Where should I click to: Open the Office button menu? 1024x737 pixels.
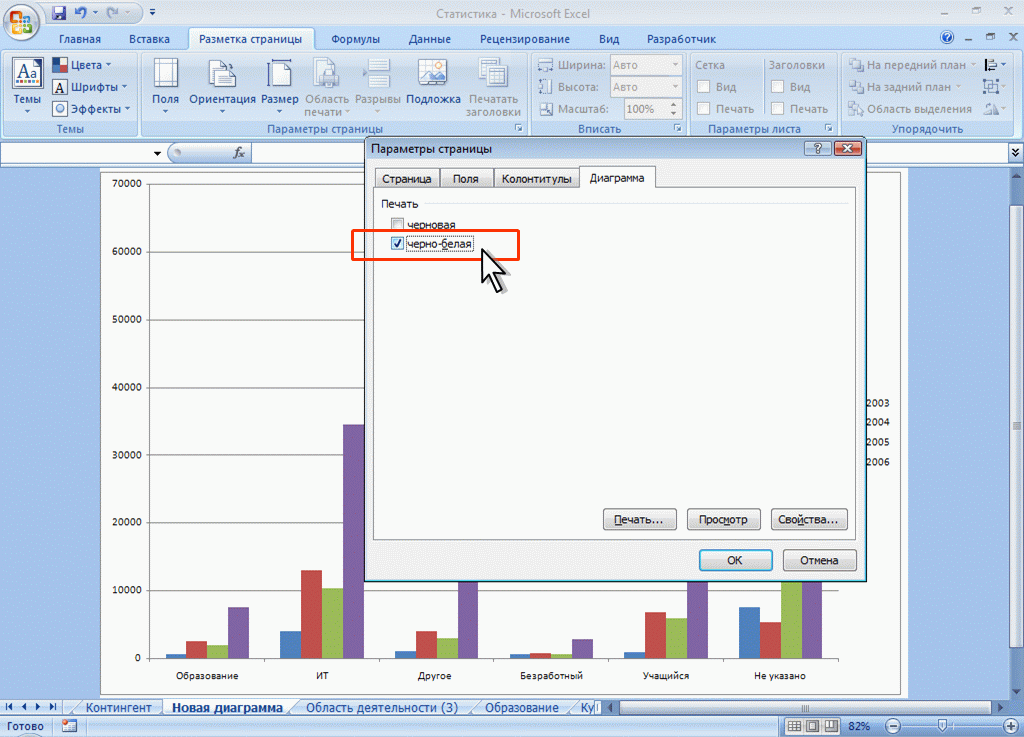[21, 22]
